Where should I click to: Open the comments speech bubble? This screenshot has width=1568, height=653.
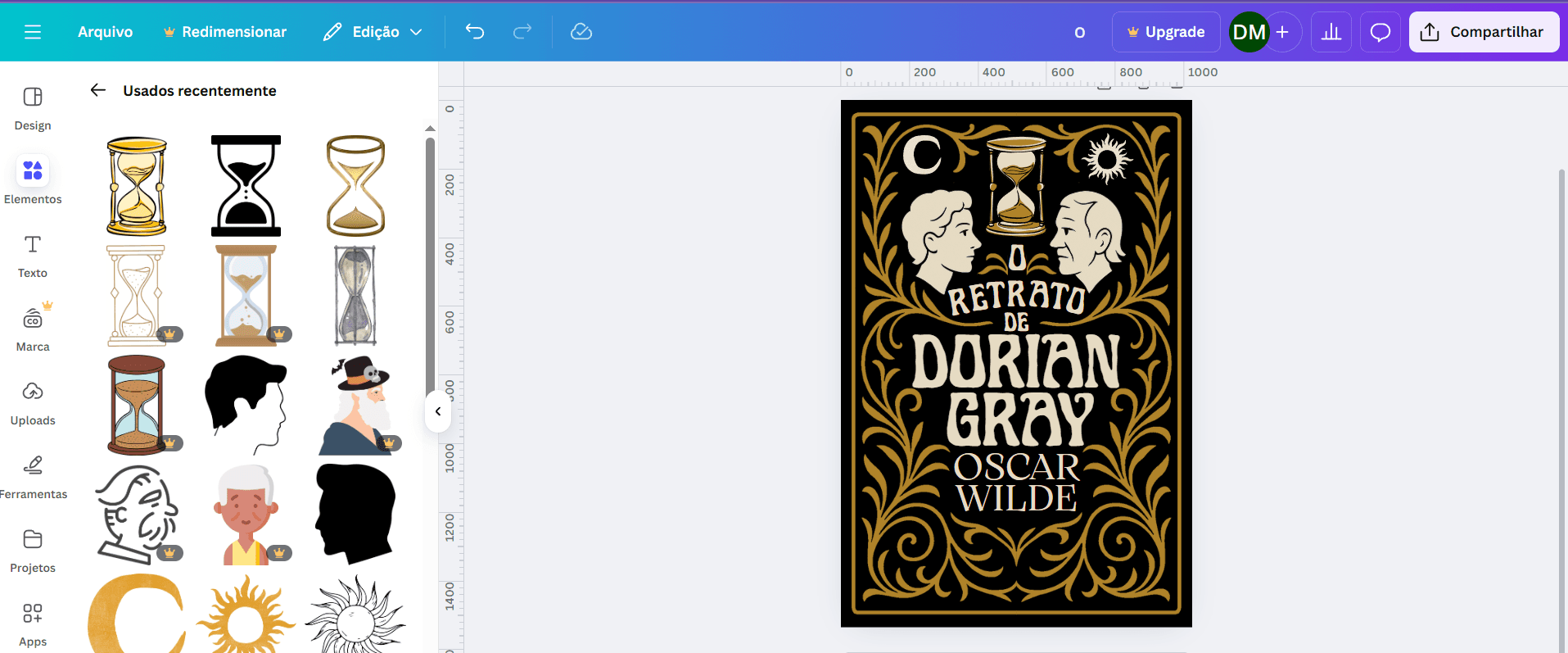coord(1380,32)
